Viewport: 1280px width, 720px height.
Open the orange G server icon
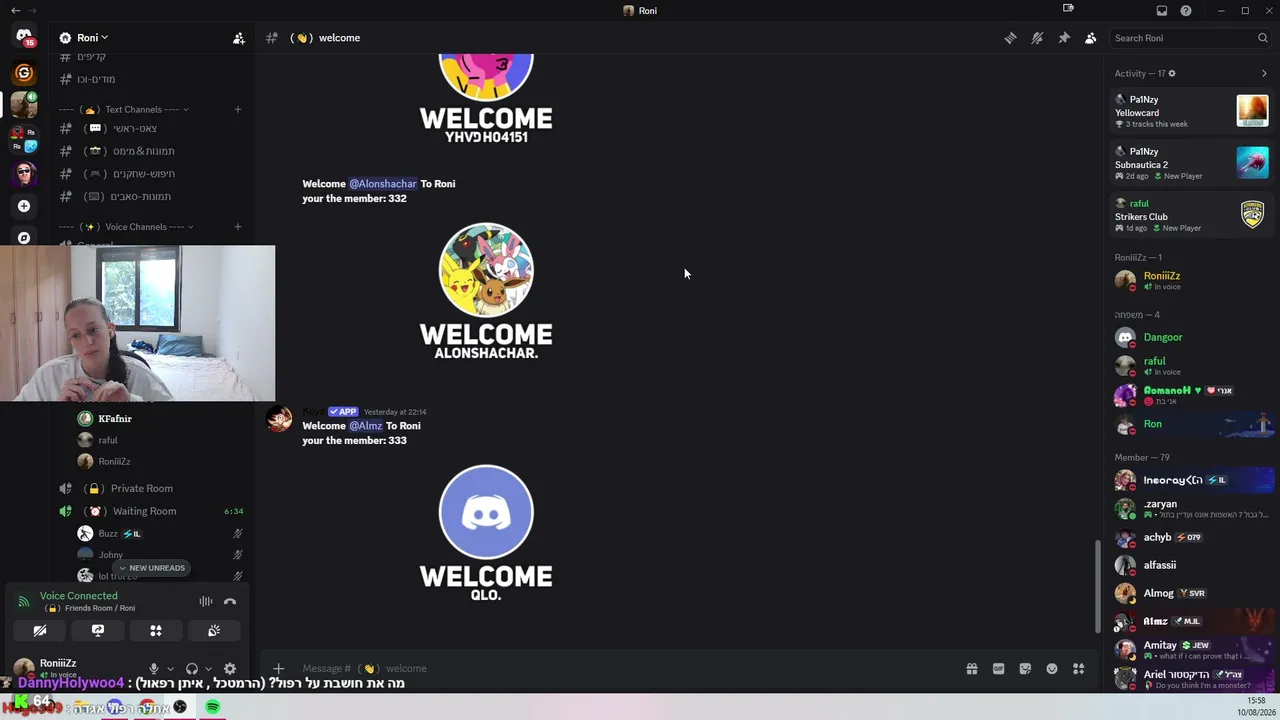24,73
